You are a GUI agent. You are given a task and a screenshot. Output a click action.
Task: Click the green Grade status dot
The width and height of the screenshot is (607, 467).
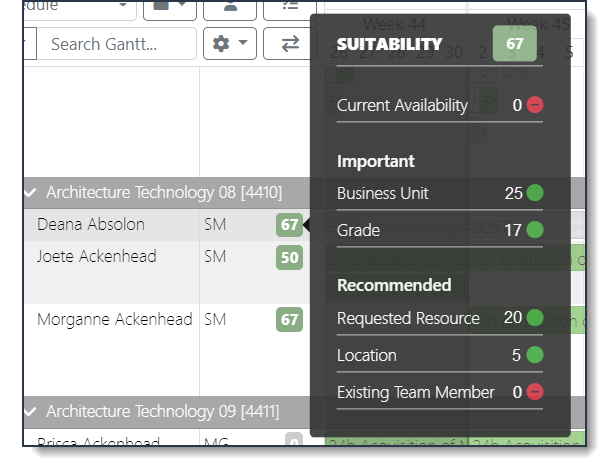tap(535, 230)
